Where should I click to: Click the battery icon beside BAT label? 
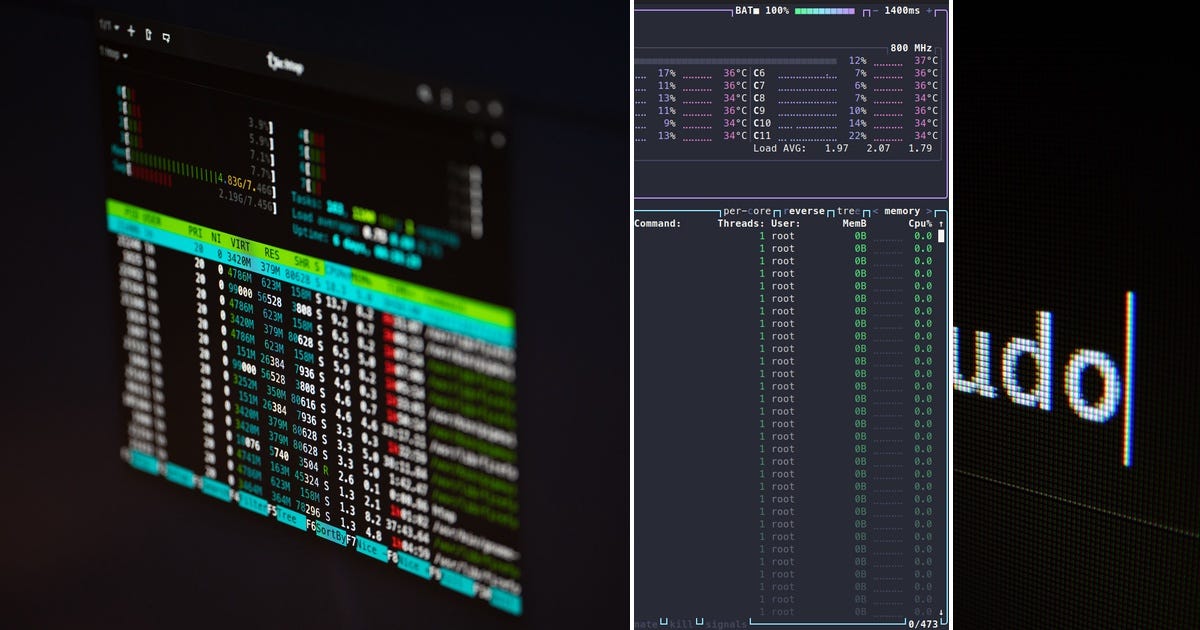tap(754, 11)
